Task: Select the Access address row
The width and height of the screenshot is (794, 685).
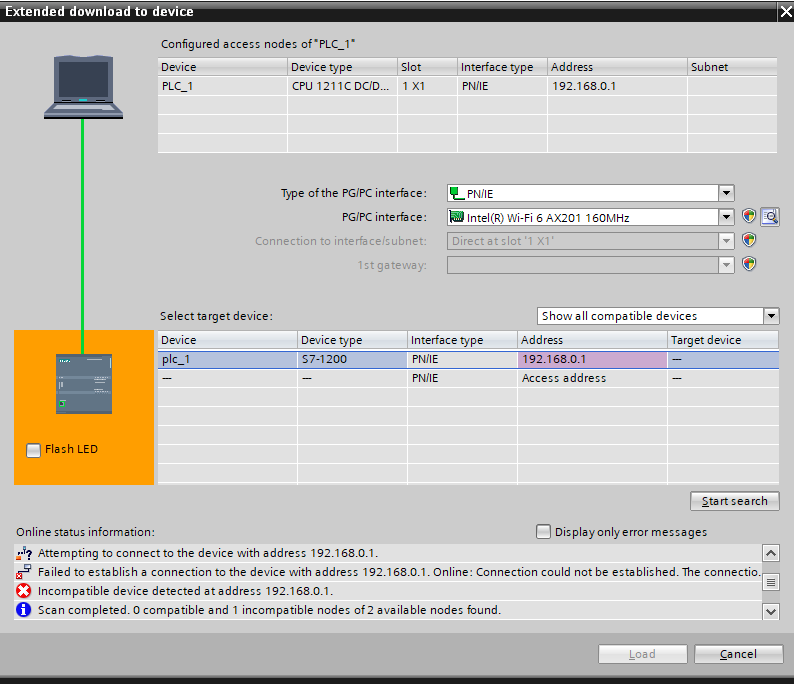Action: click(468, 378)
